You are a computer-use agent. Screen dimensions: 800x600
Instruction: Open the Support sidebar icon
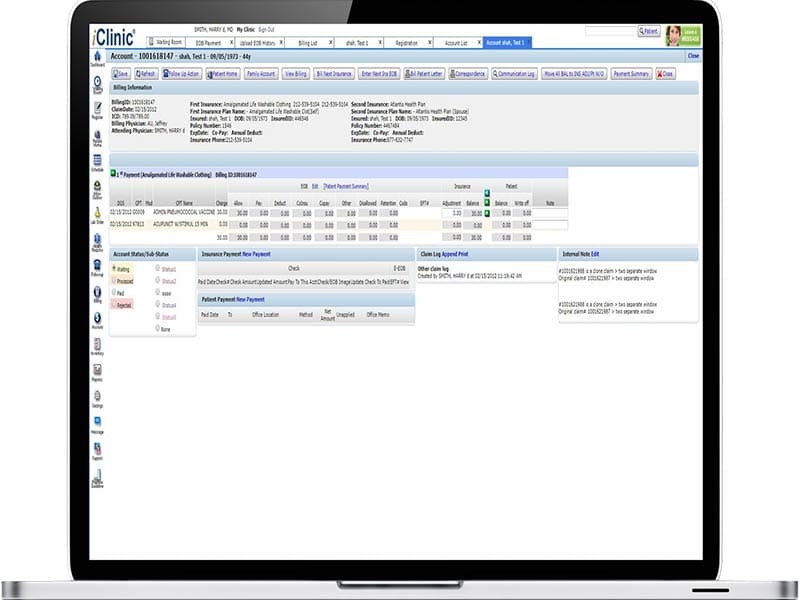tap(97, 451)
